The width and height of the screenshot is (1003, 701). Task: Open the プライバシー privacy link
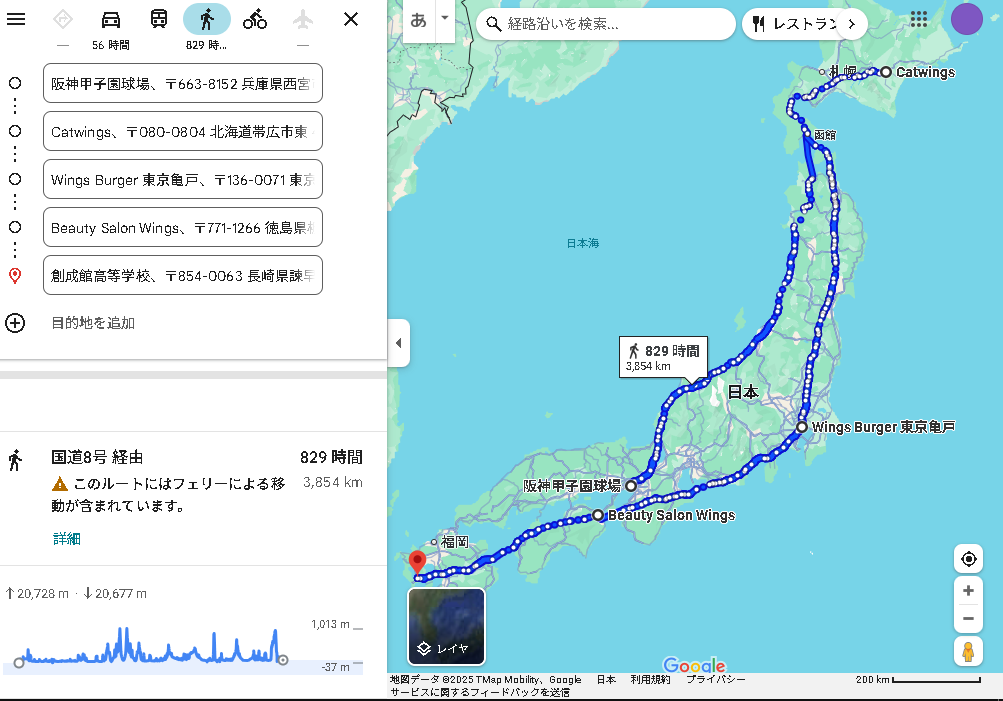pyautogui.click(x=715, y=679)
